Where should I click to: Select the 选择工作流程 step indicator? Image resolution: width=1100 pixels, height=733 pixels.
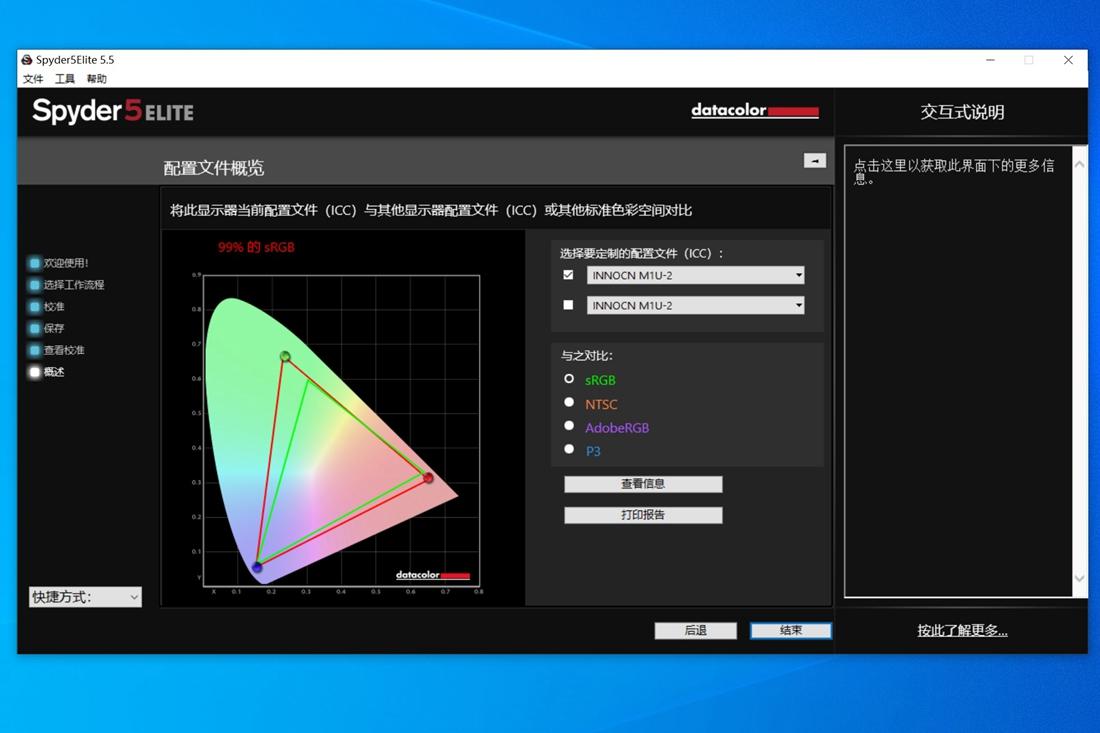coord(34,285)
